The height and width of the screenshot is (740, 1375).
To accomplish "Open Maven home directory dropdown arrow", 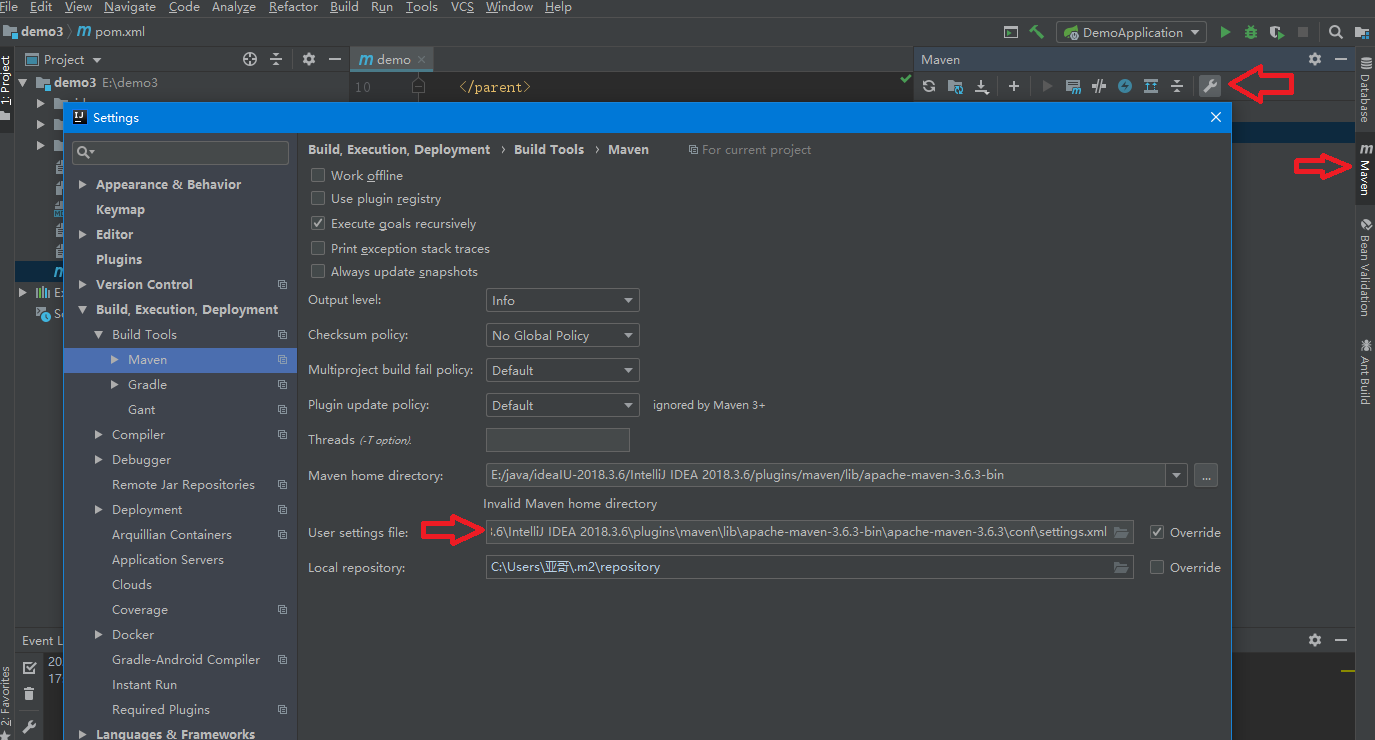I will 1177,475.
